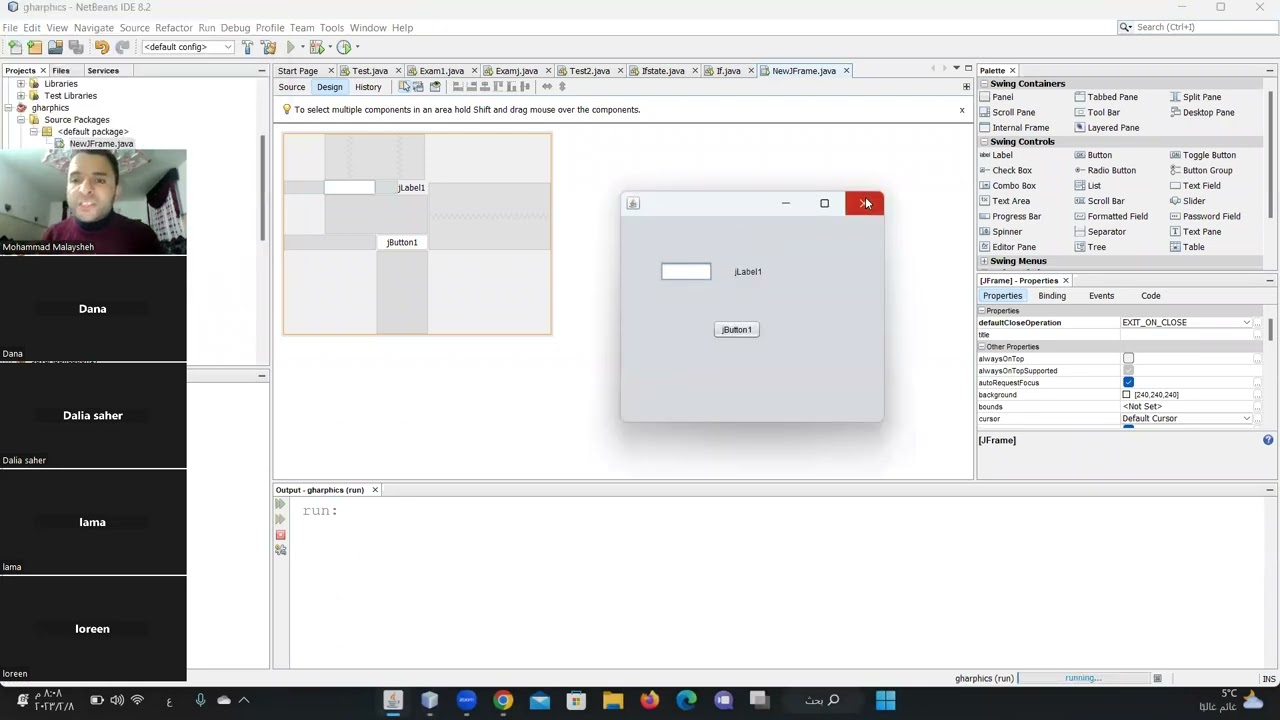Image resolution: width=1280 pixels, height=720 pixels.
Task: Click the Profile Project icon
Action: (x=344, y=47)
